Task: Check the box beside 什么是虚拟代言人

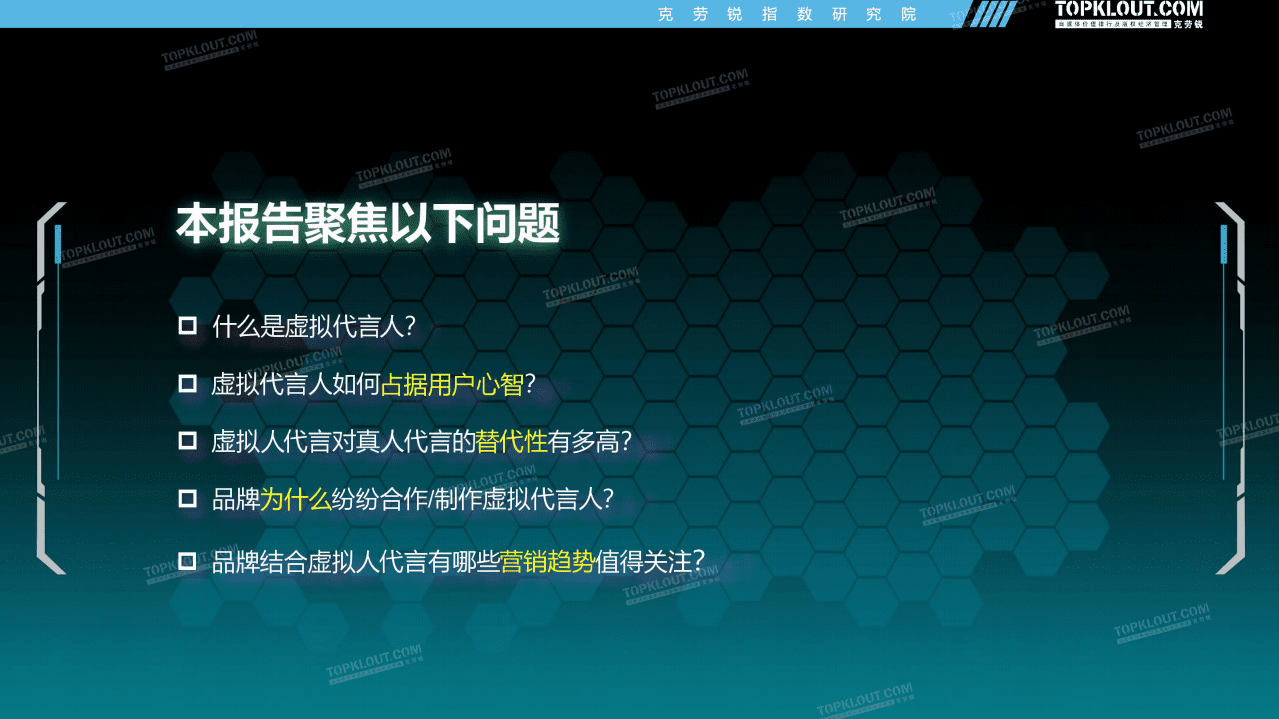Action: 187,324
